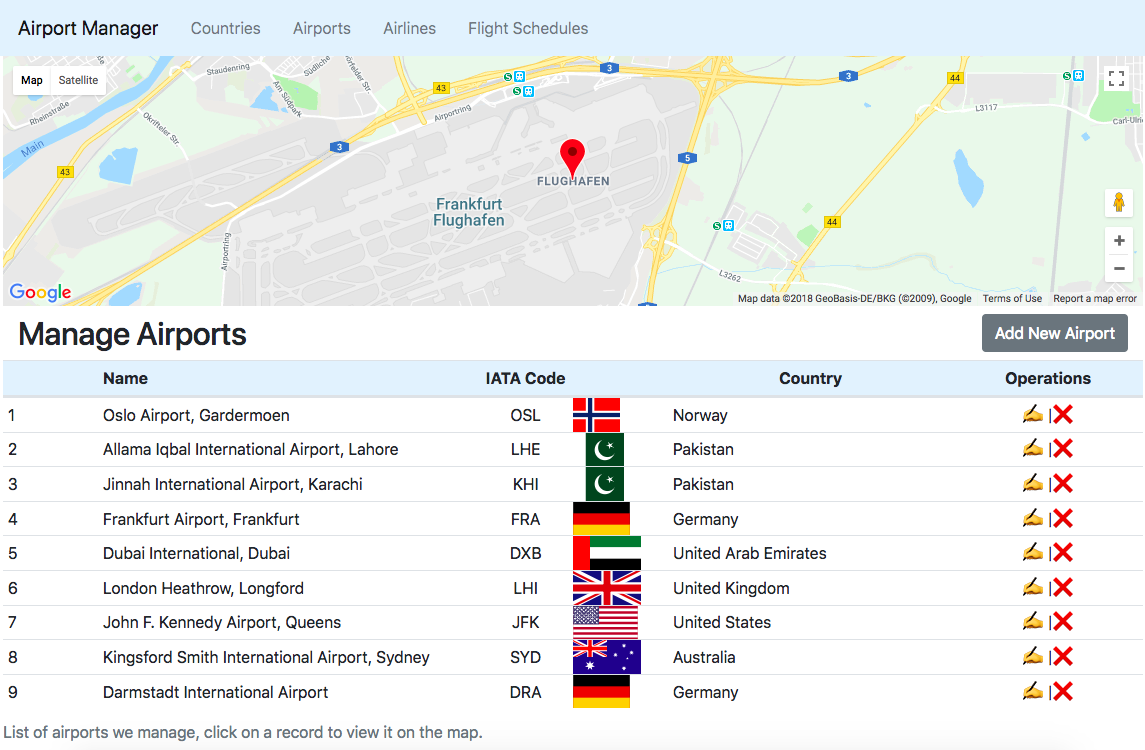1145x750 pixels.
Task: Click the United States flag image
Action: [605, 622]
